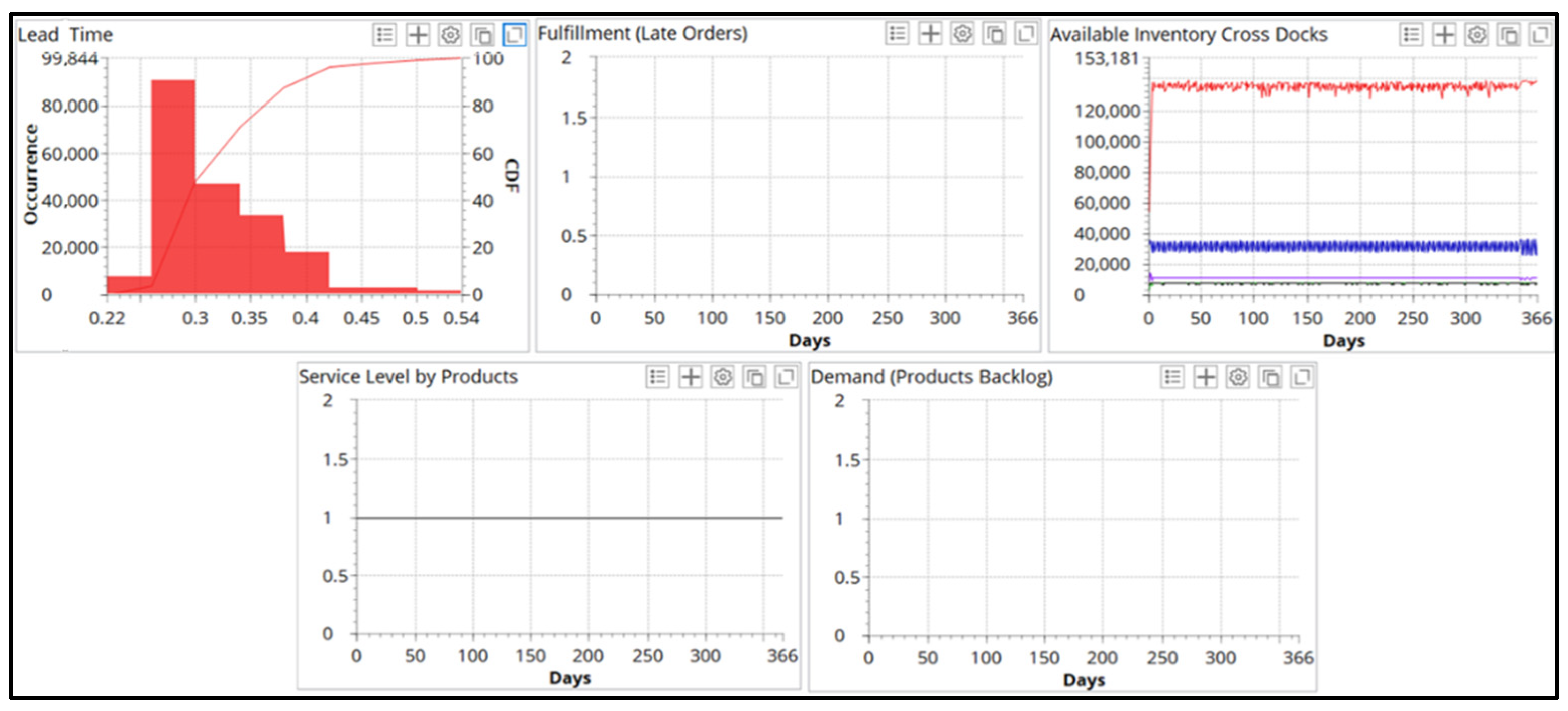Expand Service Level by Products panel
This screenshot has height=711, width=1568.
click(786, 377)
